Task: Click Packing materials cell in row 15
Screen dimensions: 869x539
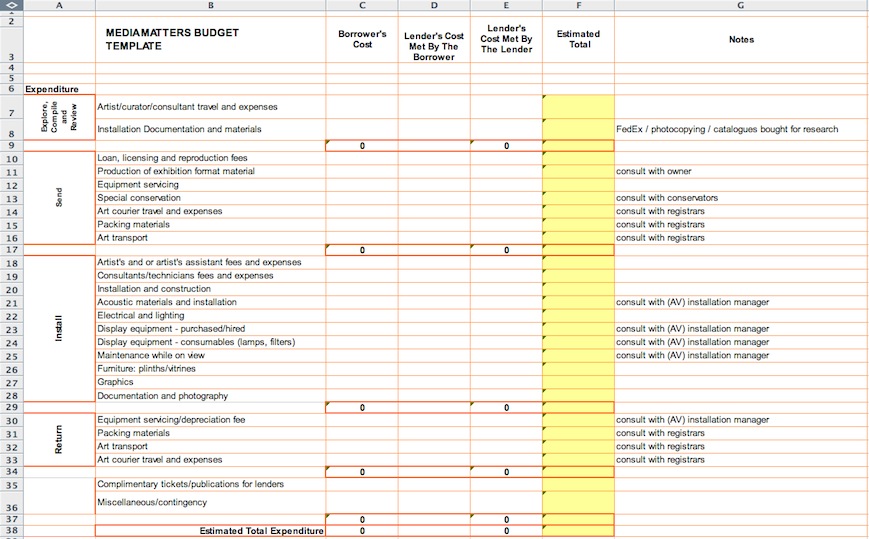Action: pos(211,224)
